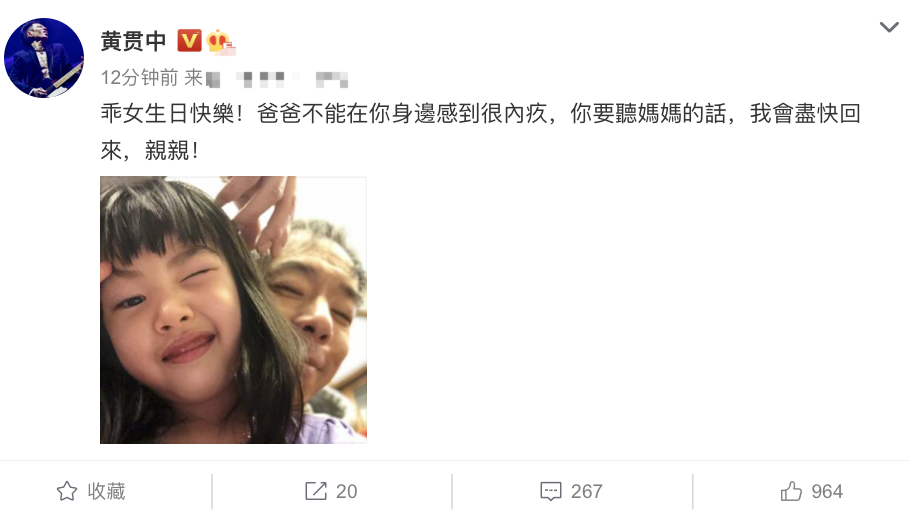Click the second text line 來，親親
Image resolution: width=910 pixels, height=512 pixels.
[150, 151]
